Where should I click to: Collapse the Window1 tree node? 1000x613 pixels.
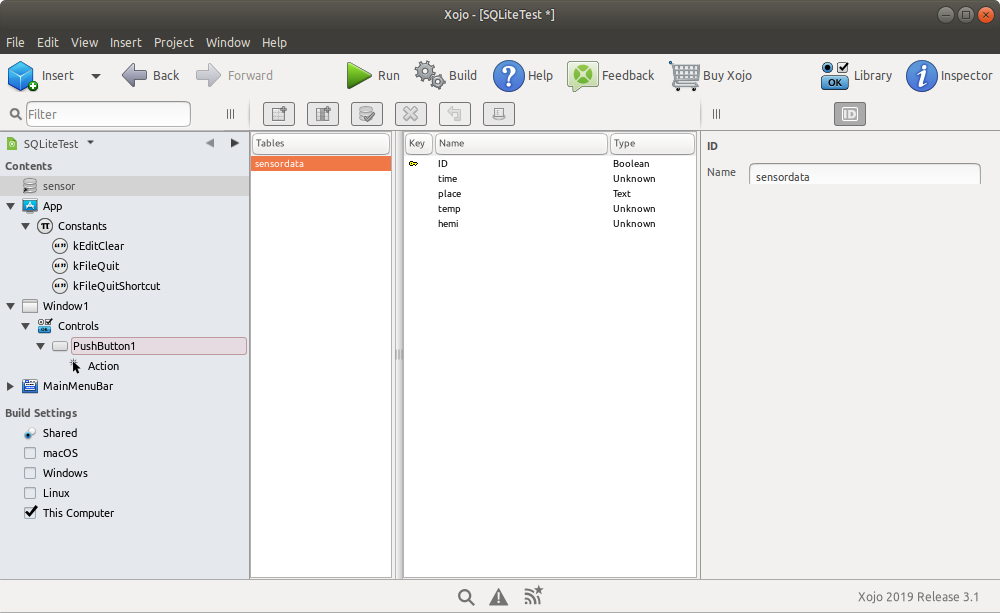click(10, 306)
